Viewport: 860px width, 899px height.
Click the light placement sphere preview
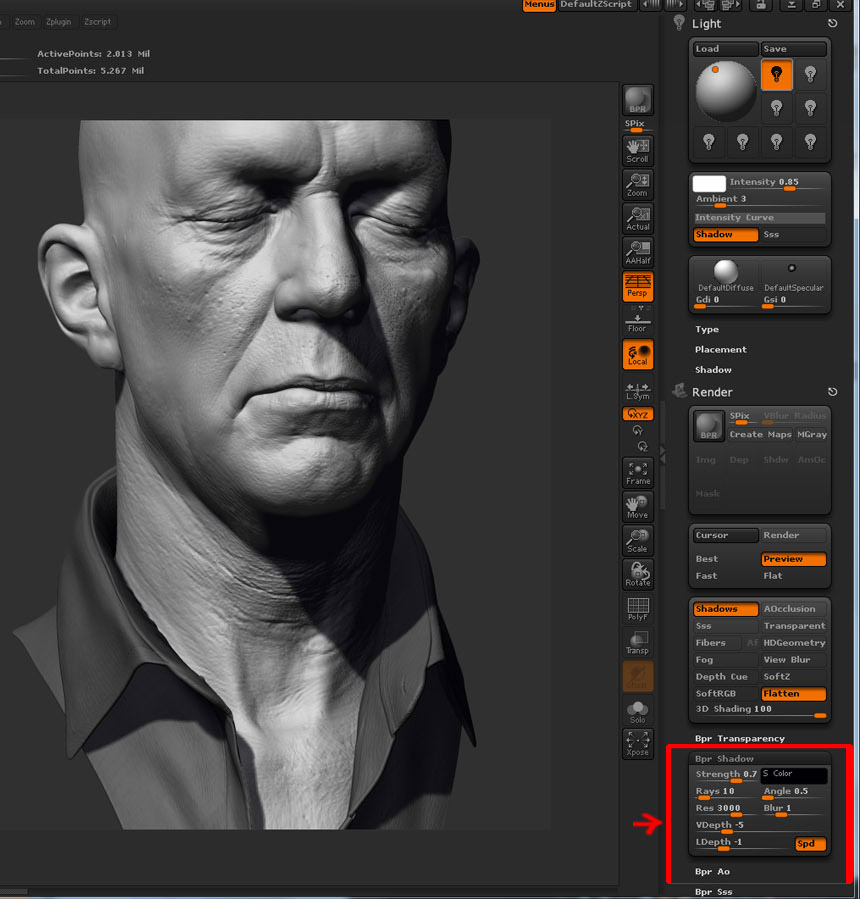click(x=726, y=91)
